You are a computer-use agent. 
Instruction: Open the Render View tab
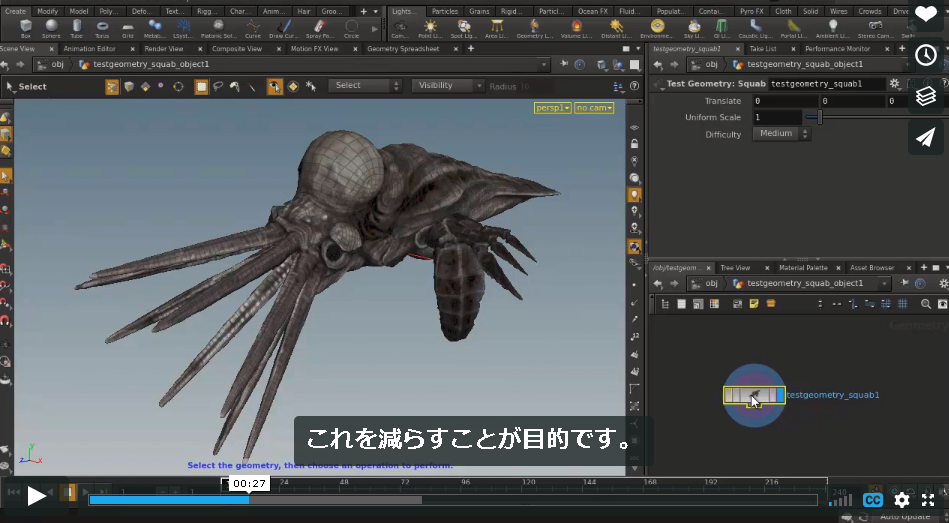click(163, 48)
